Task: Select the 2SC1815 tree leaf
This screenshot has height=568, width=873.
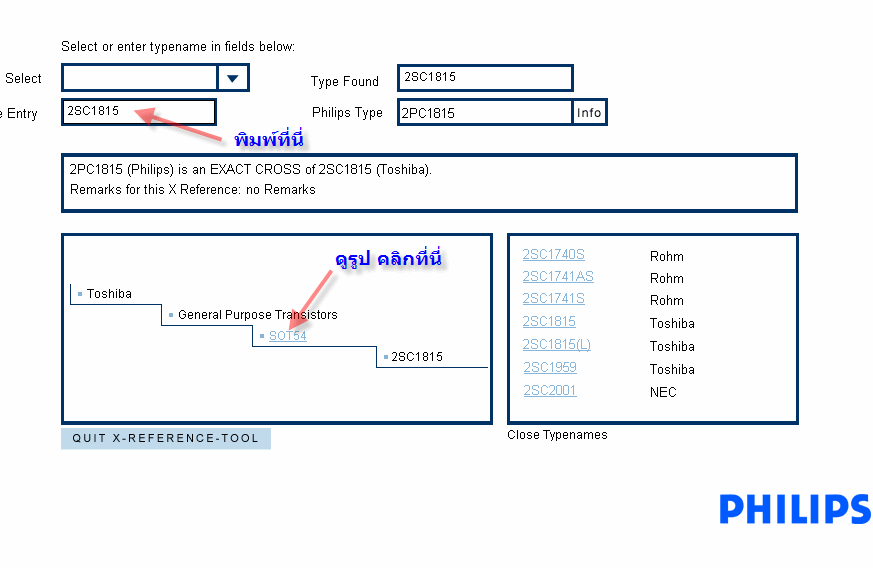Action: (x=416, y=357)
